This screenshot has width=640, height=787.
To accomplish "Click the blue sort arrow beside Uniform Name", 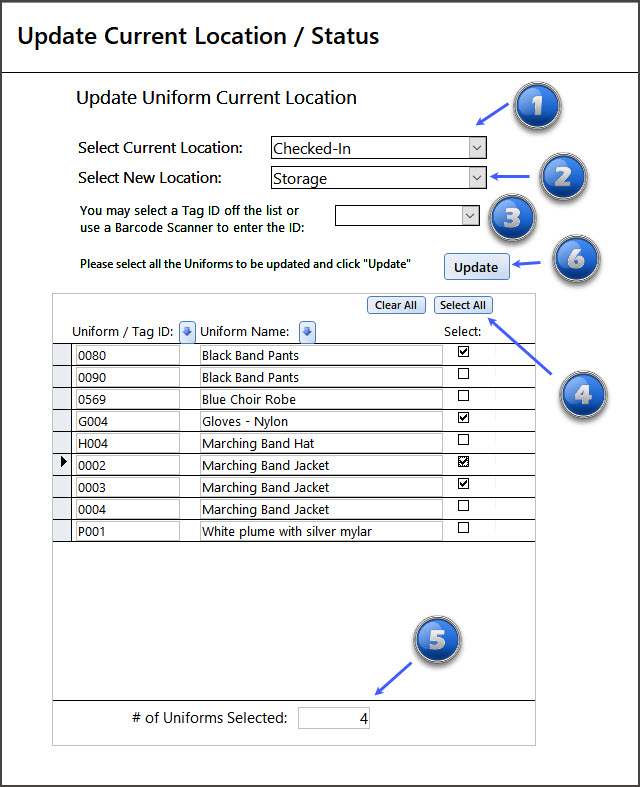I will coord(307,331).
